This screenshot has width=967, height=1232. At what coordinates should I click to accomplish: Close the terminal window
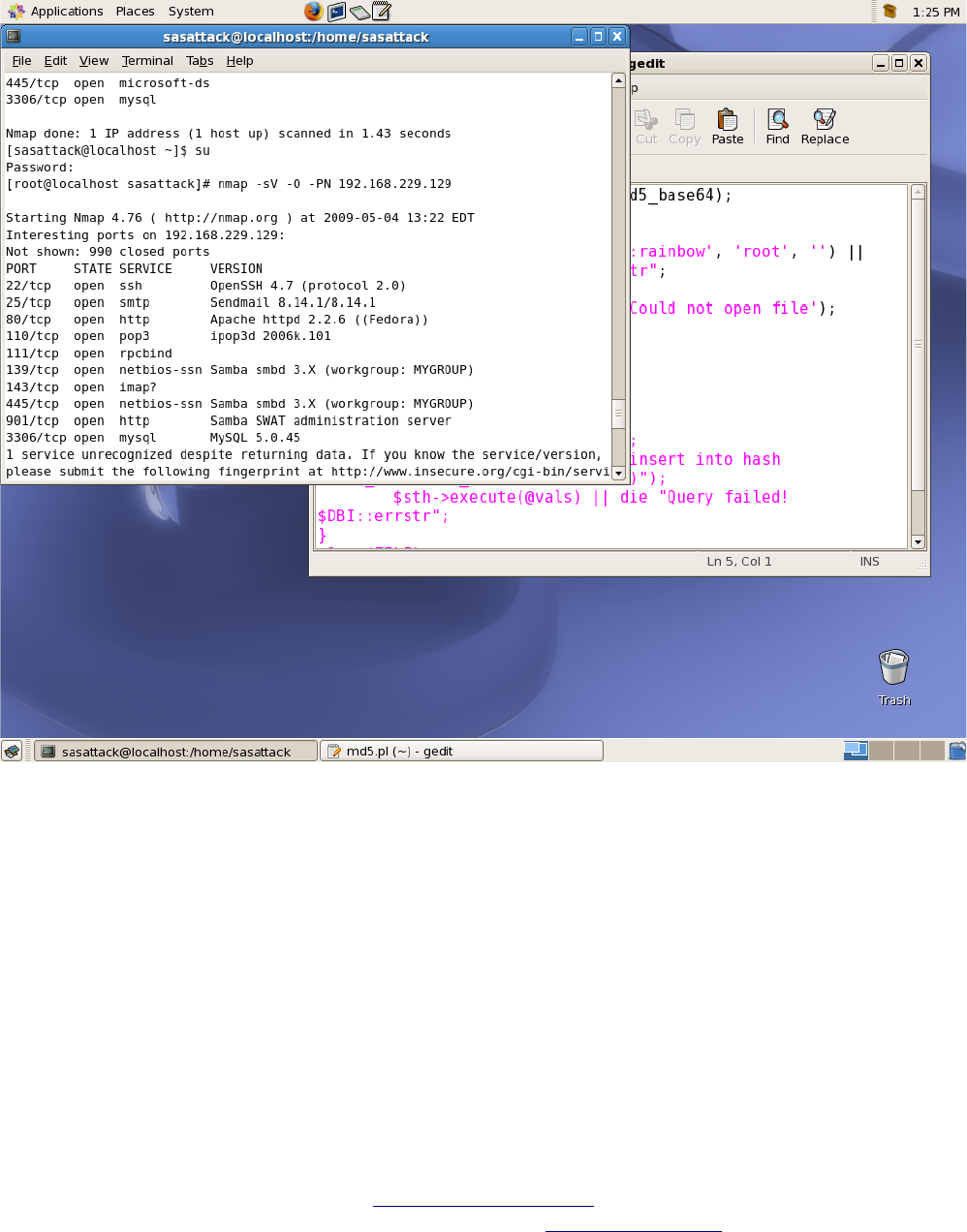(x=616, y=37)
